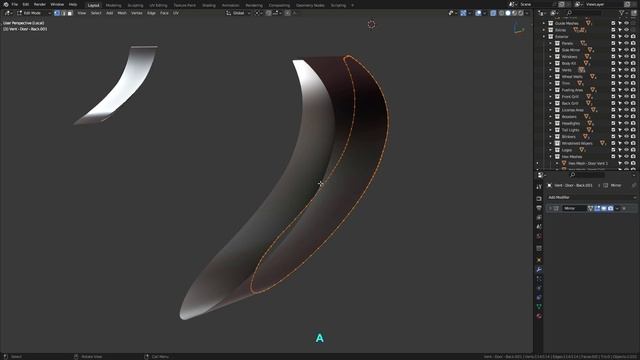Toggle X-ray view

point(493,13)
